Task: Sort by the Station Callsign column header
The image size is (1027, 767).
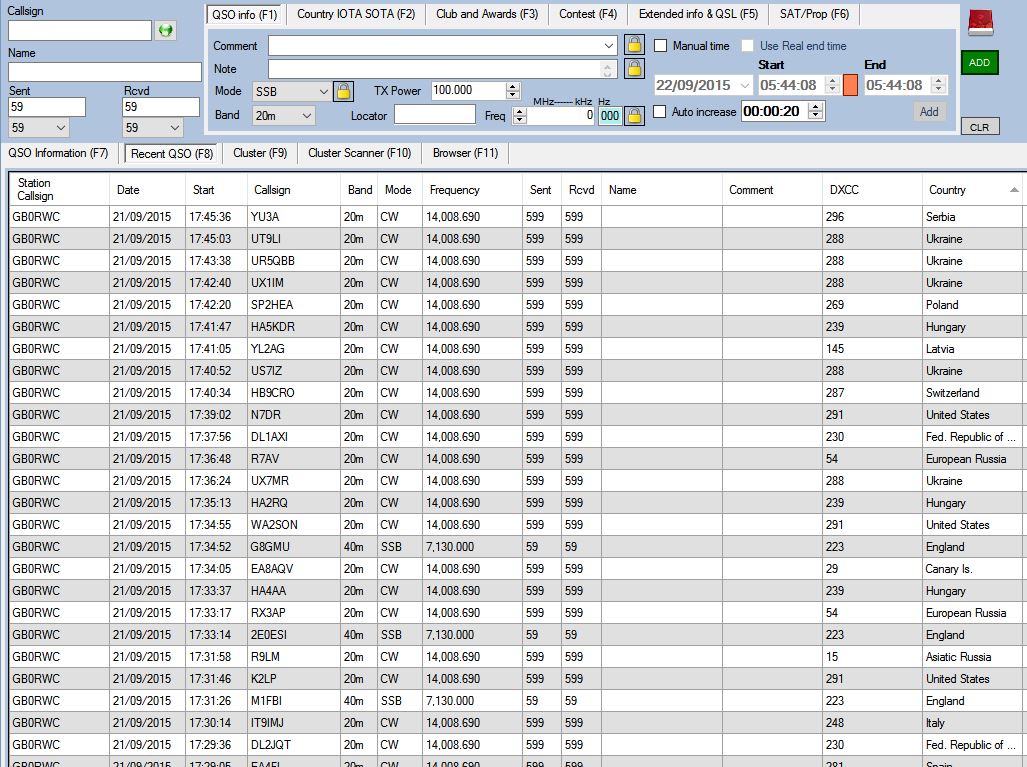Action: (x=59, y=190)
